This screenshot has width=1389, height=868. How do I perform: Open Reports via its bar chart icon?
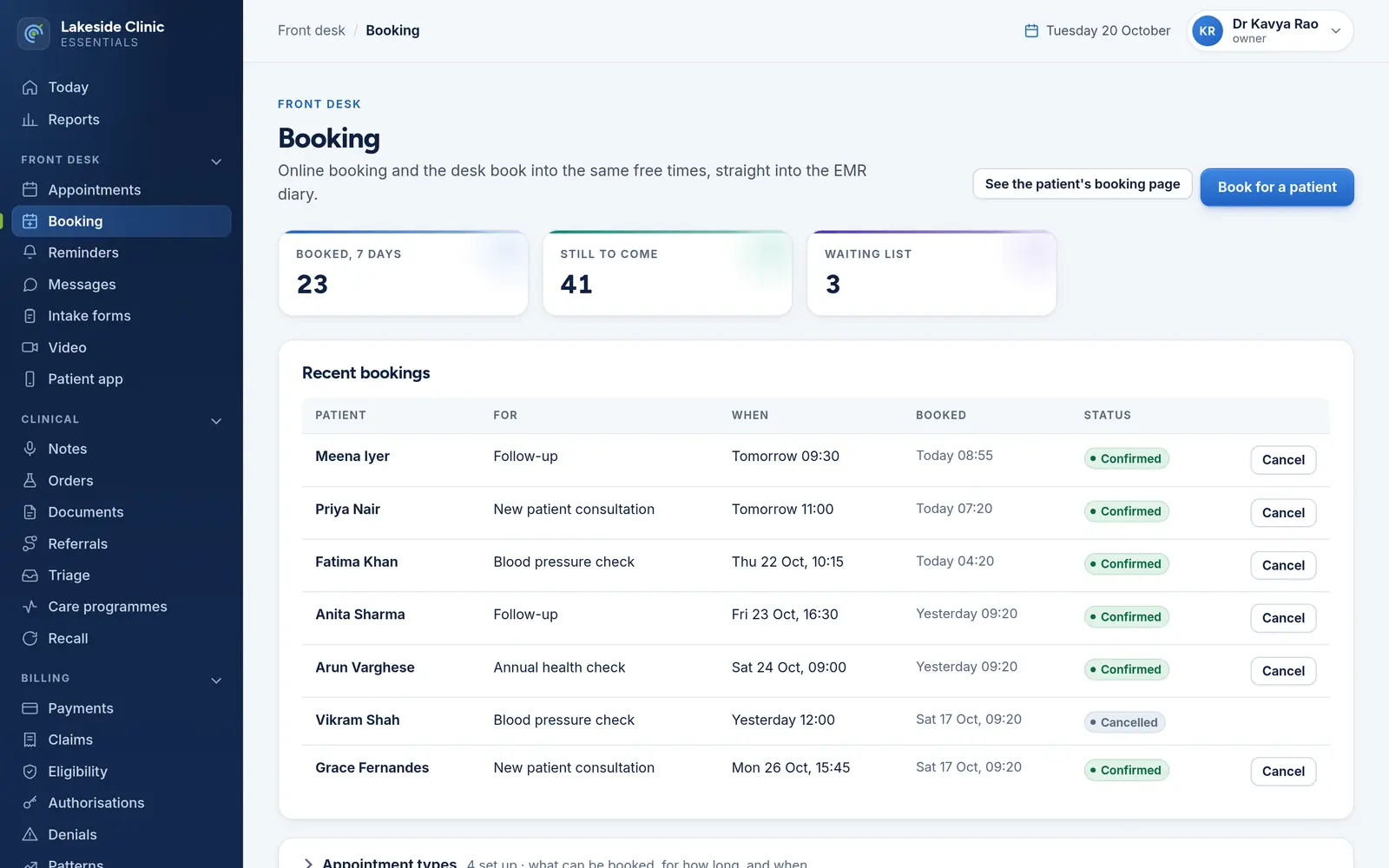30,120
